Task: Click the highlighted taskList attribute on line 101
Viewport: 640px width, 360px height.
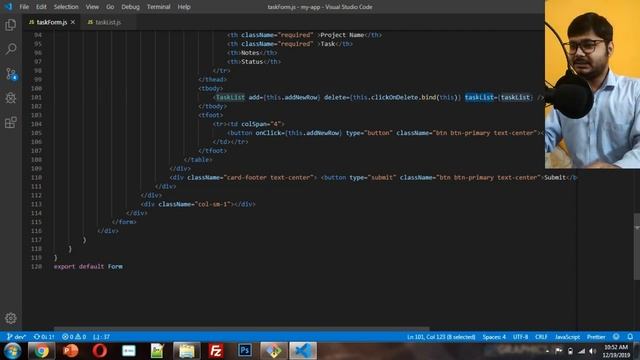Action: (479, 97)
